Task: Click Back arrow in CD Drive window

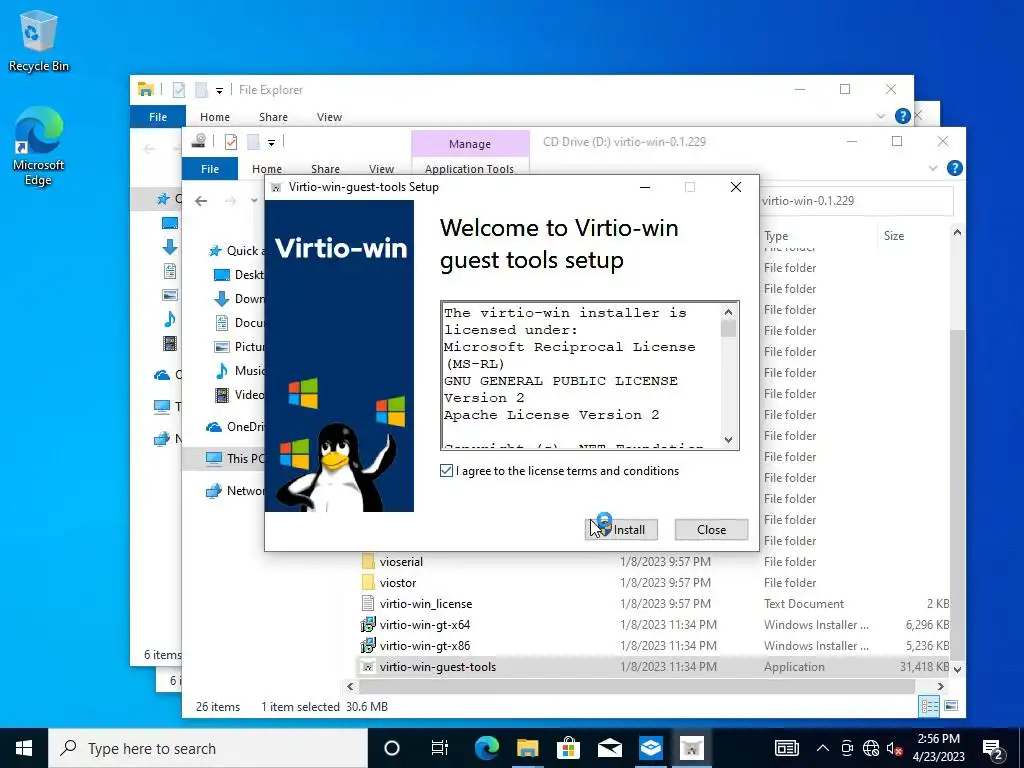Action: click(201, 200)
